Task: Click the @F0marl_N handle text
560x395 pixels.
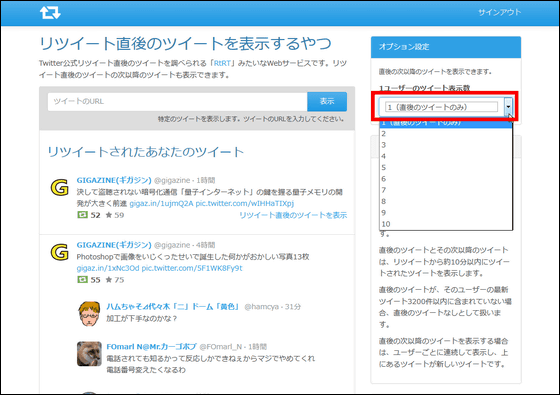Action: coord(221,347)
